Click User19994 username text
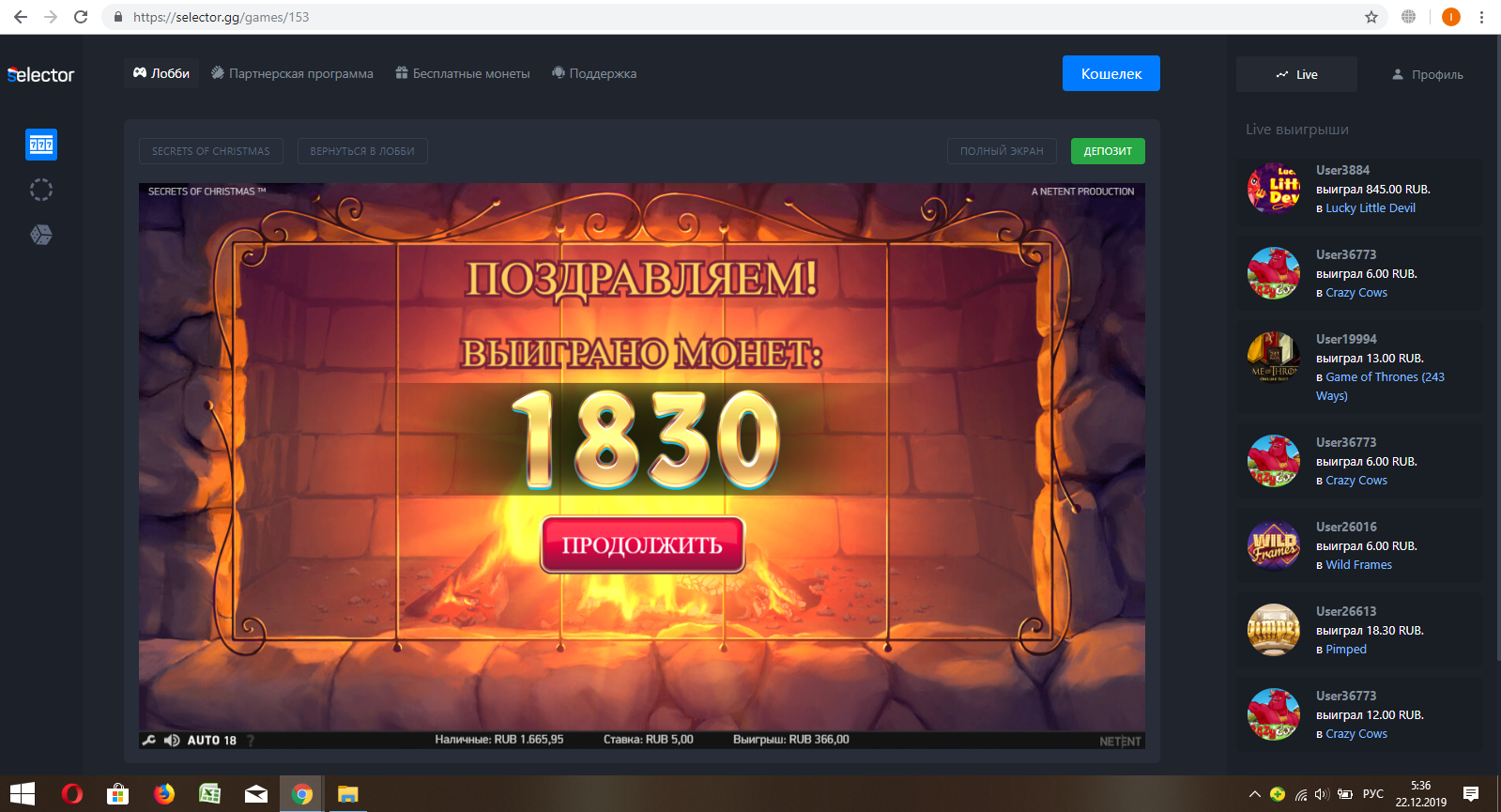This screenshot has width=1501, height=812. 1346,339
